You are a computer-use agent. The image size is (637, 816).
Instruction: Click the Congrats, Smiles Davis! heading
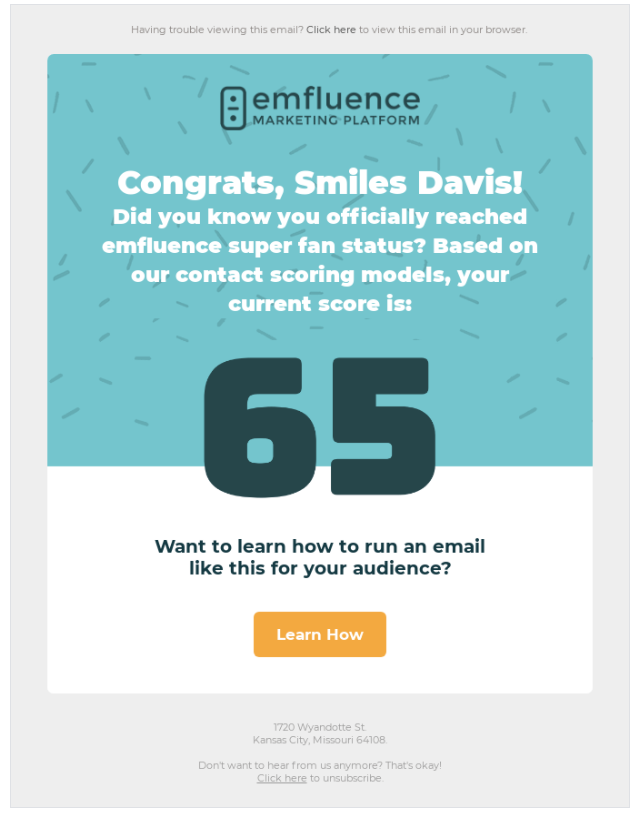pos(320,183)
